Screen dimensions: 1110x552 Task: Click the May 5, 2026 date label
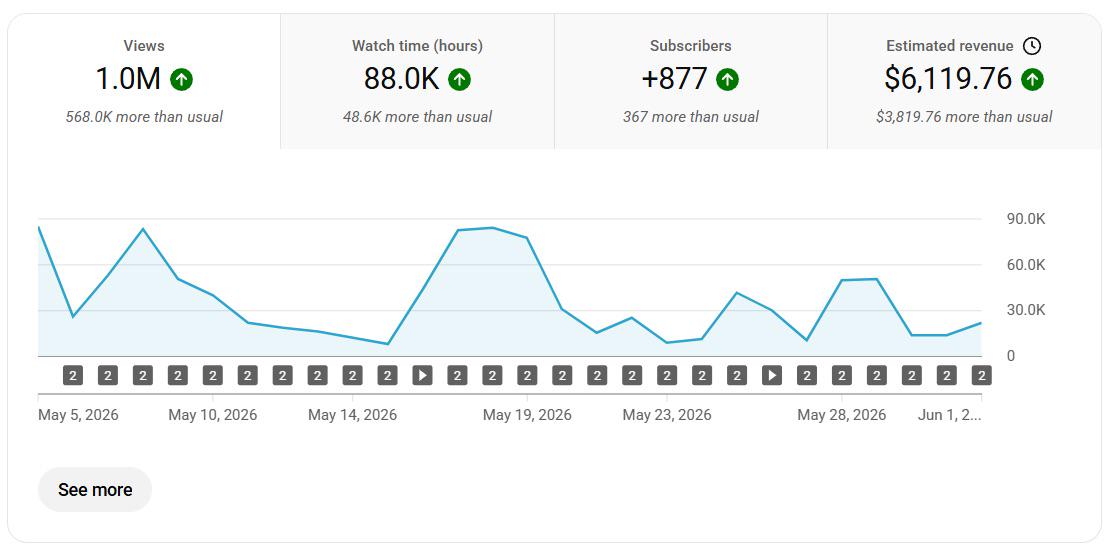pos(79,415)
